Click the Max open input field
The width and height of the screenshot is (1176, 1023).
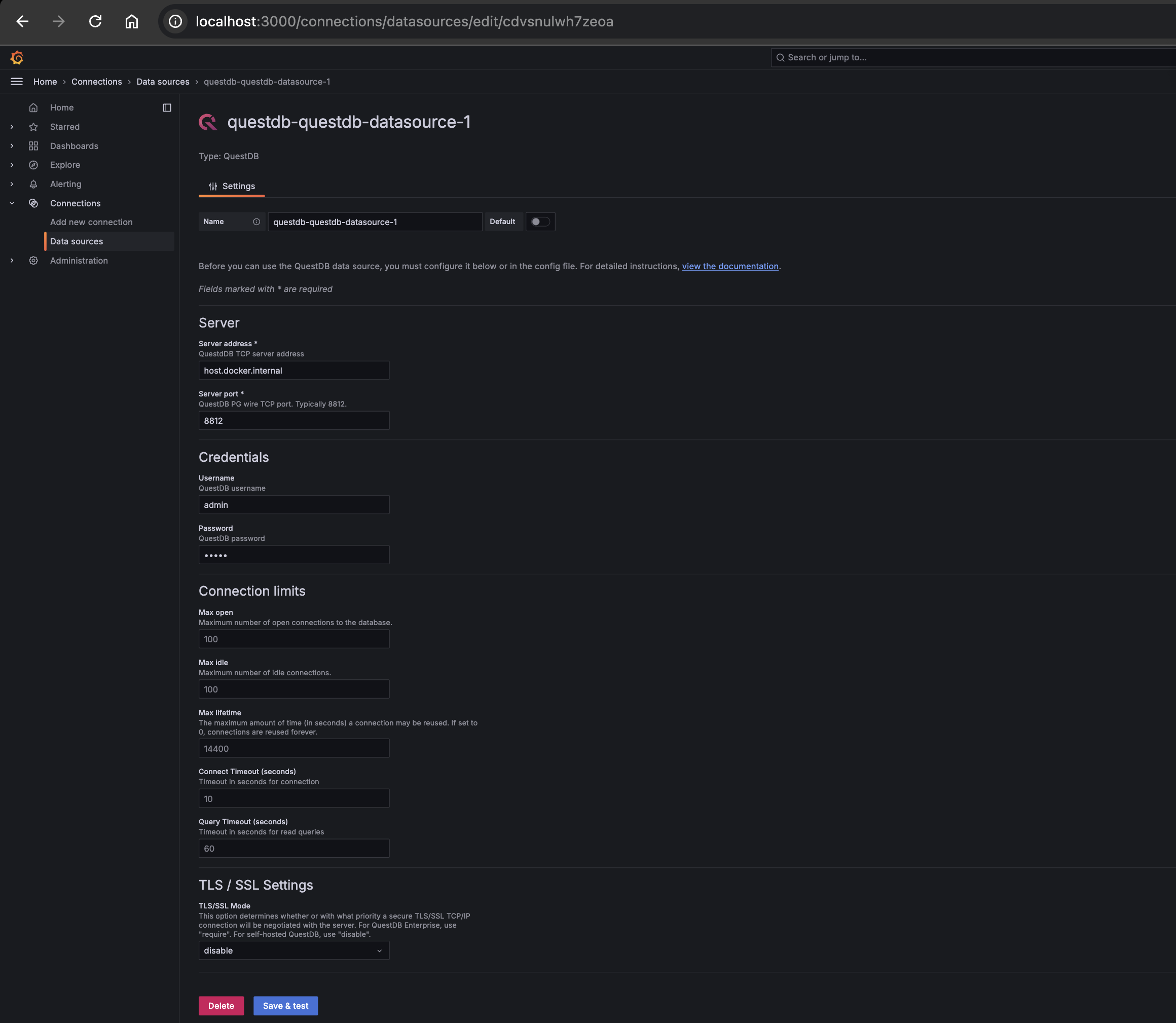point(294,639)
